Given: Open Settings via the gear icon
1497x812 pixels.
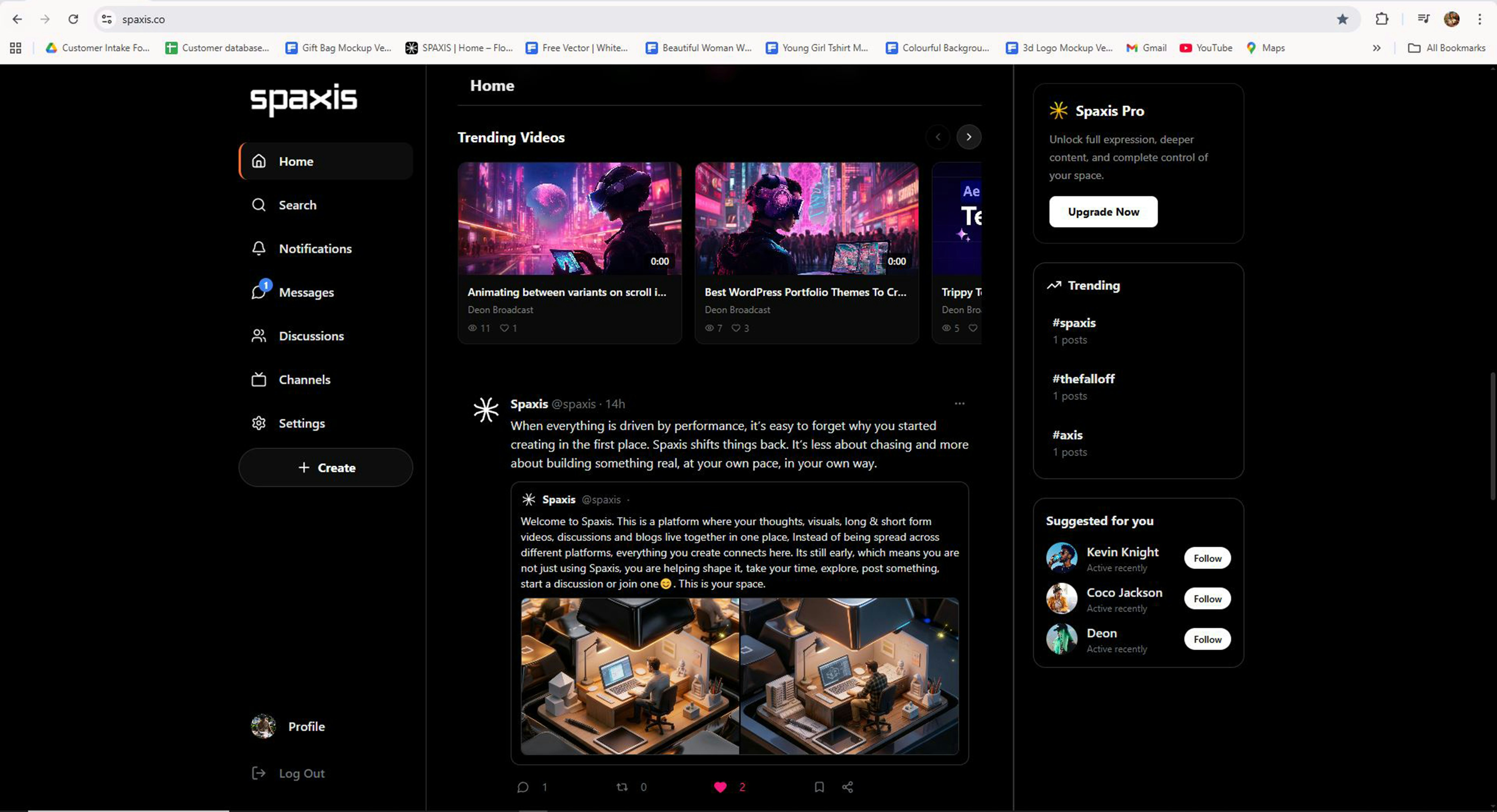Looking at the screenshot, I should pos(258,423).
